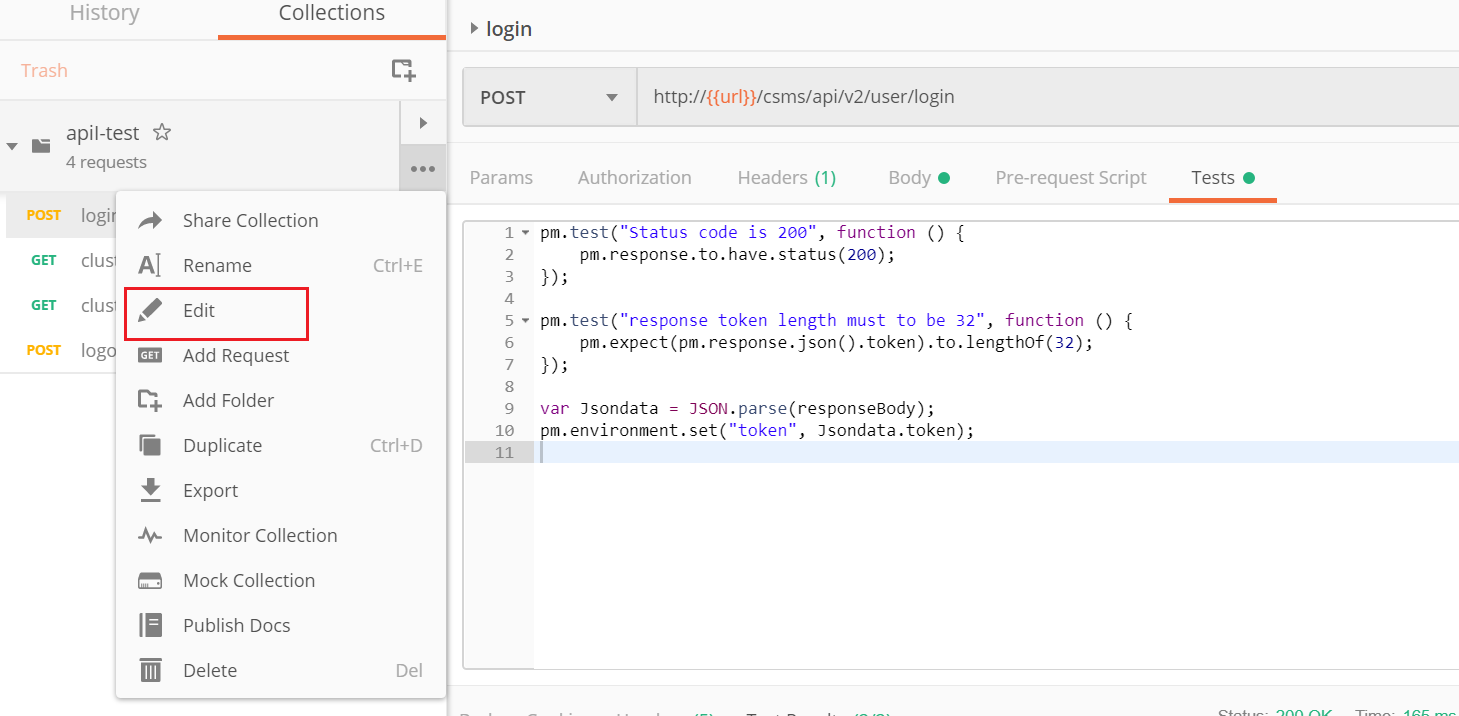Image resolution: width=1459 pixels, height=716 pixels.
Task: Click the apil-test collection name
Action: click(104, 132)
